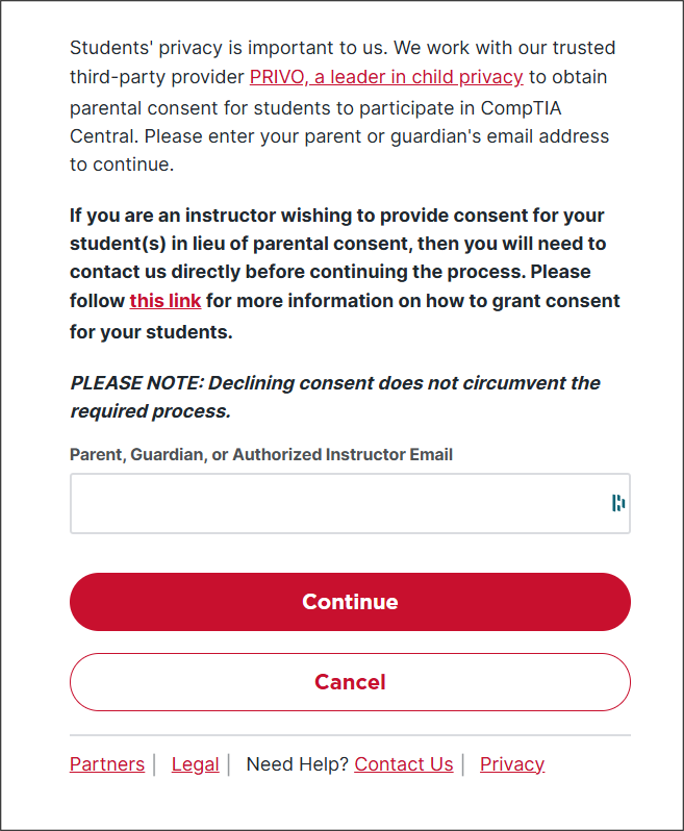
Task: Focus the Parent or Guardian email input box
Action: pos(350,503)
